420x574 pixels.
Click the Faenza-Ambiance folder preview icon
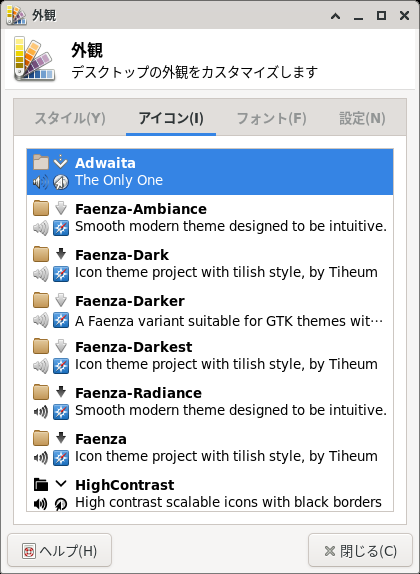(x=41, y=208)
